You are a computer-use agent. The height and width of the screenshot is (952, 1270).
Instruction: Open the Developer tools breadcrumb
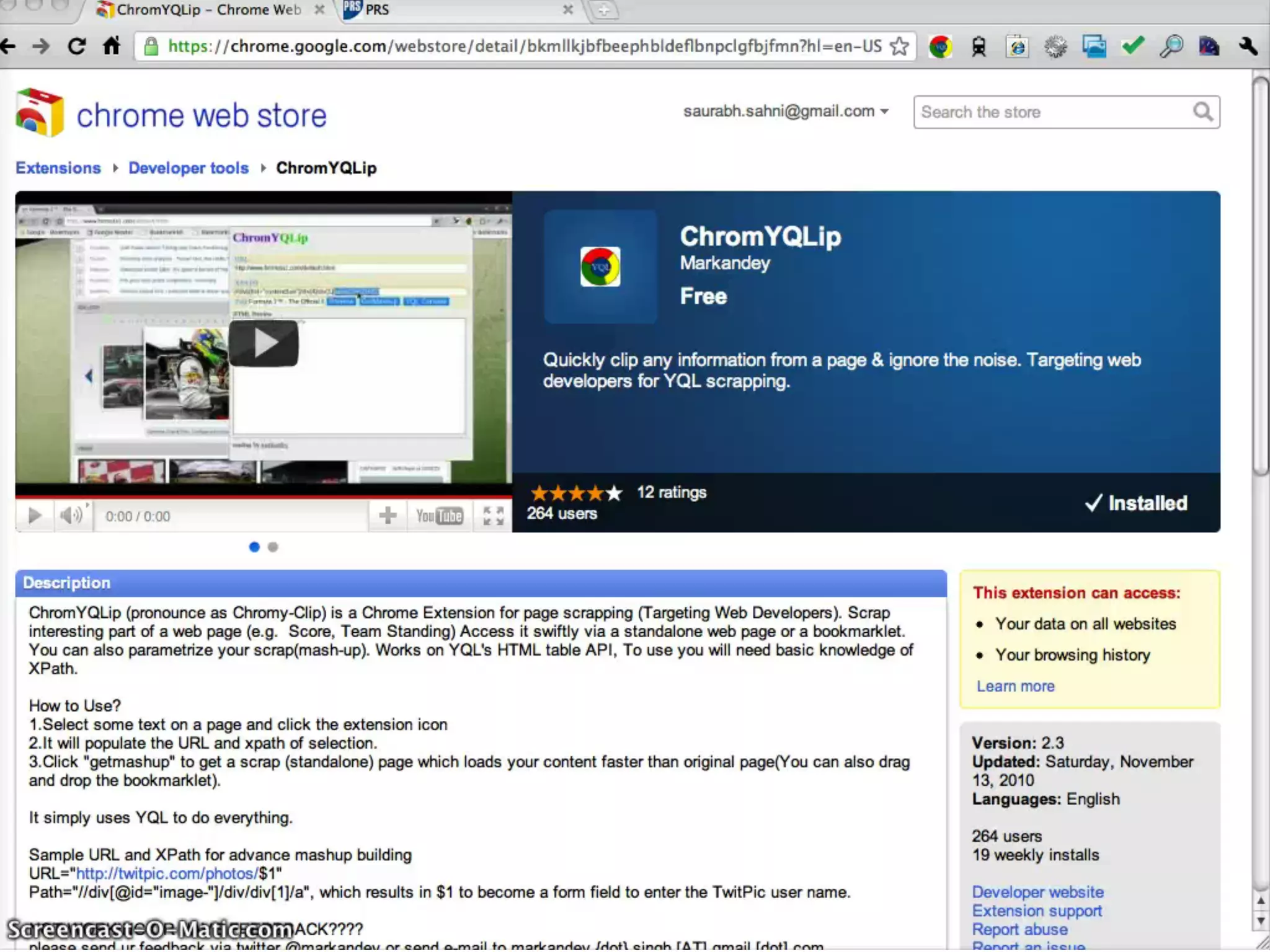coord(189,168)
